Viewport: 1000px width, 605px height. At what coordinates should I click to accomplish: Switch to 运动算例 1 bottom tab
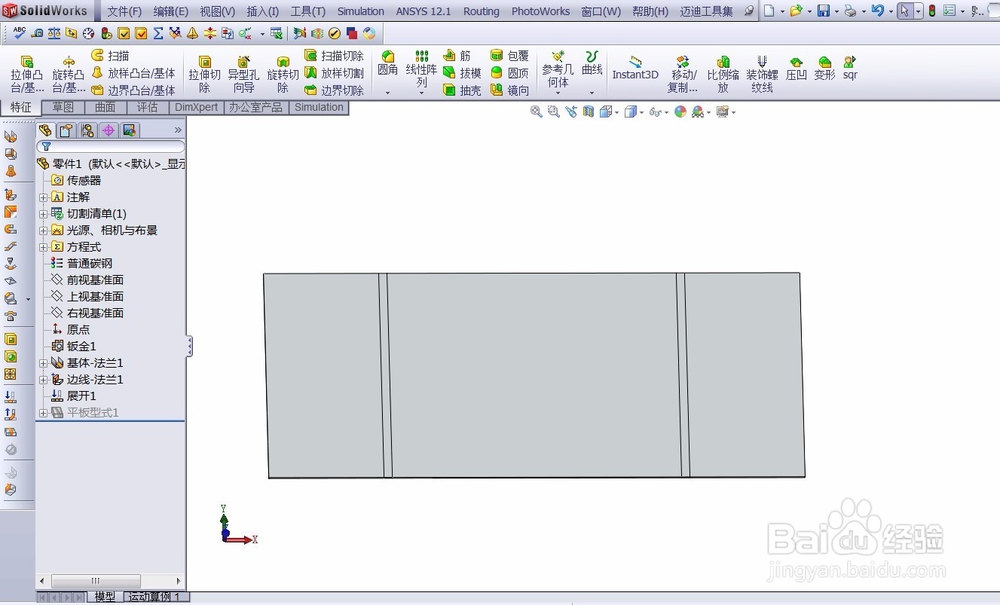[x=154, y=597]
